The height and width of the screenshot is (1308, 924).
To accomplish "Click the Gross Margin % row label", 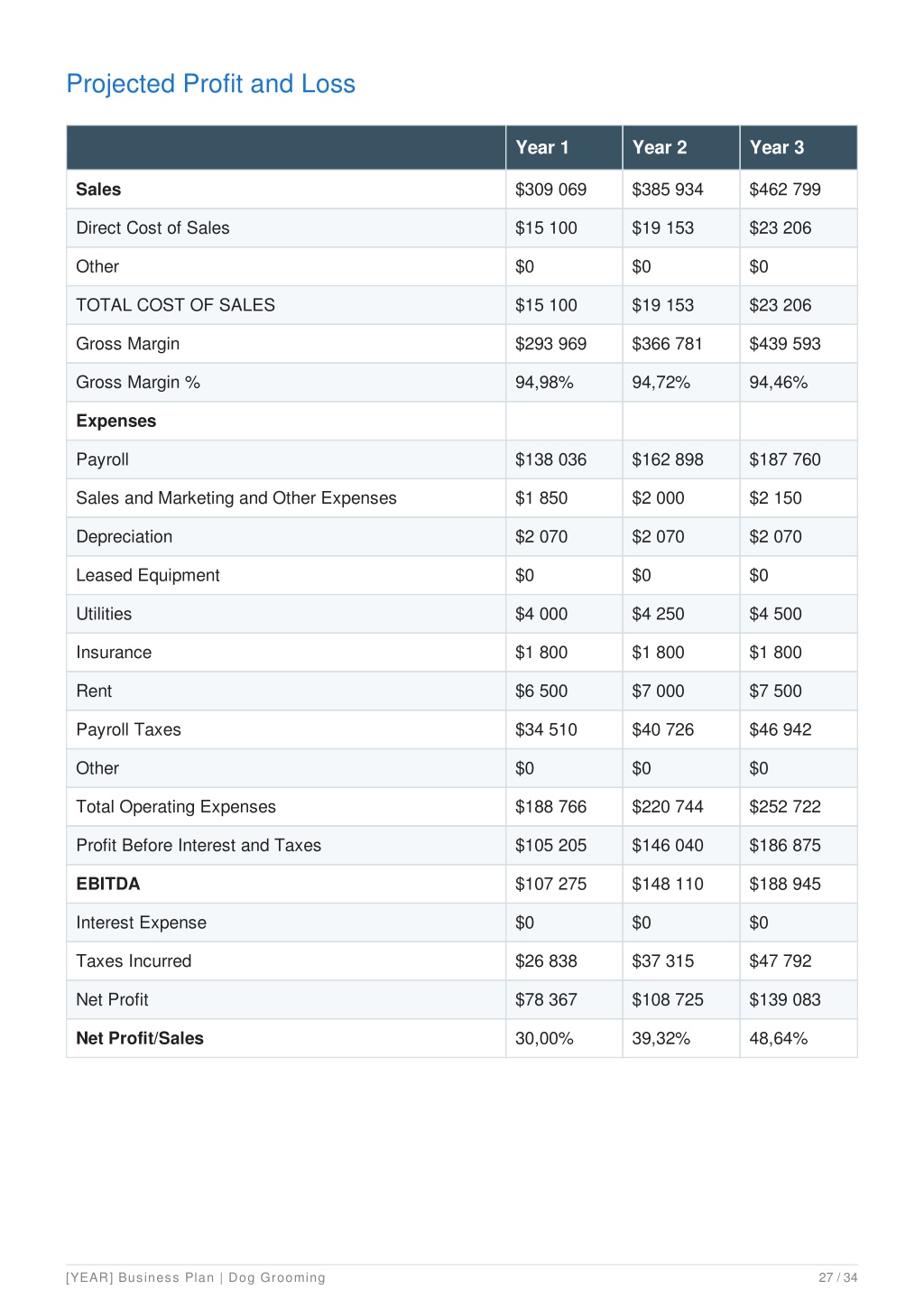I will tap(138, 383).
